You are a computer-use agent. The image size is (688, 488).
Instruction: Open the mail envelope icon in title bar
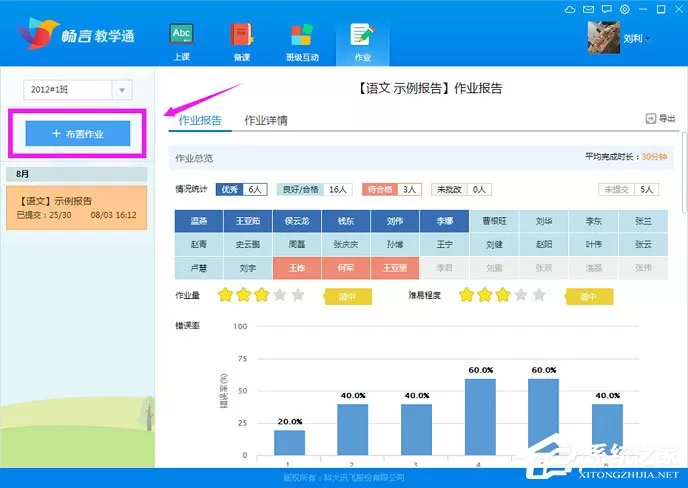pyautogui.click(x=588, y=9)
